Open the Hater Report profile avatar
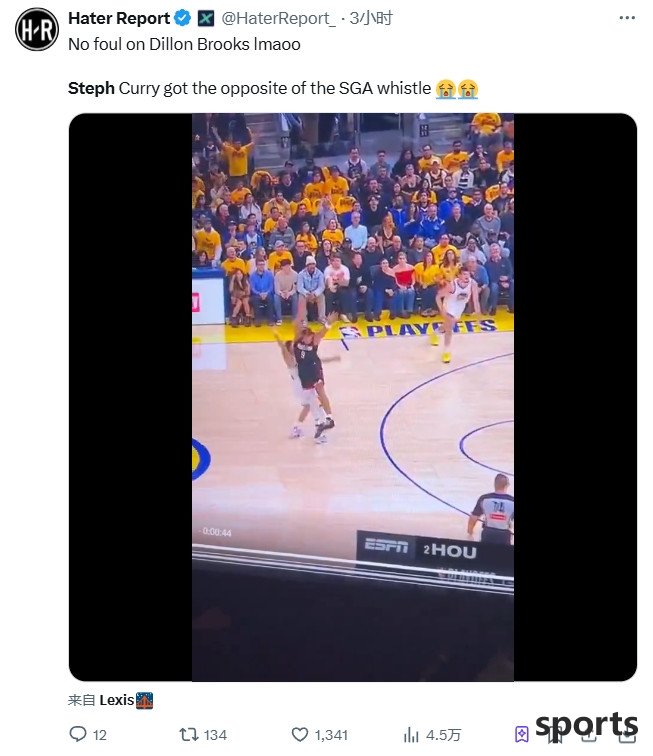The height and width of the screenshot is (756, 653). pos(37,29)
